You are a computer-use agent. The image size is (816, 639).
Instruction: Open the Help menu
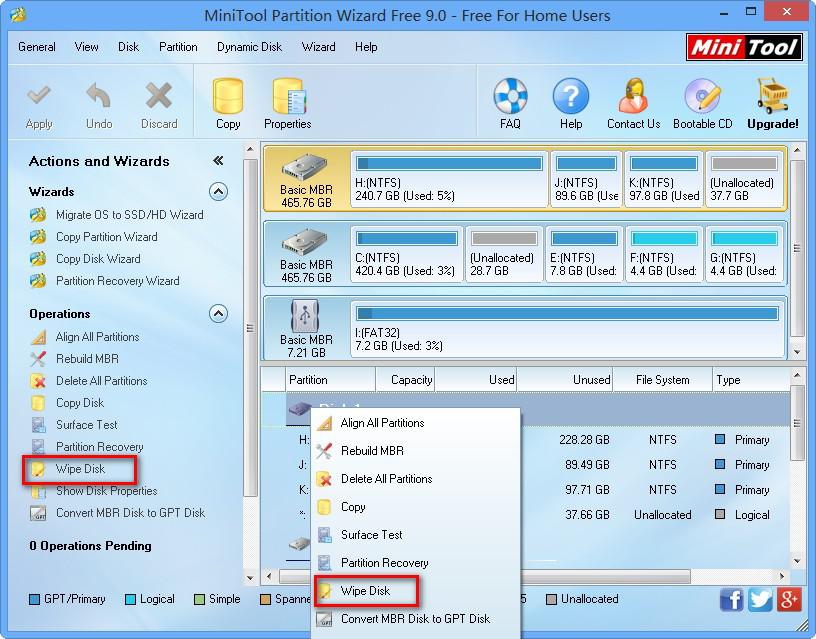[366, 47]
